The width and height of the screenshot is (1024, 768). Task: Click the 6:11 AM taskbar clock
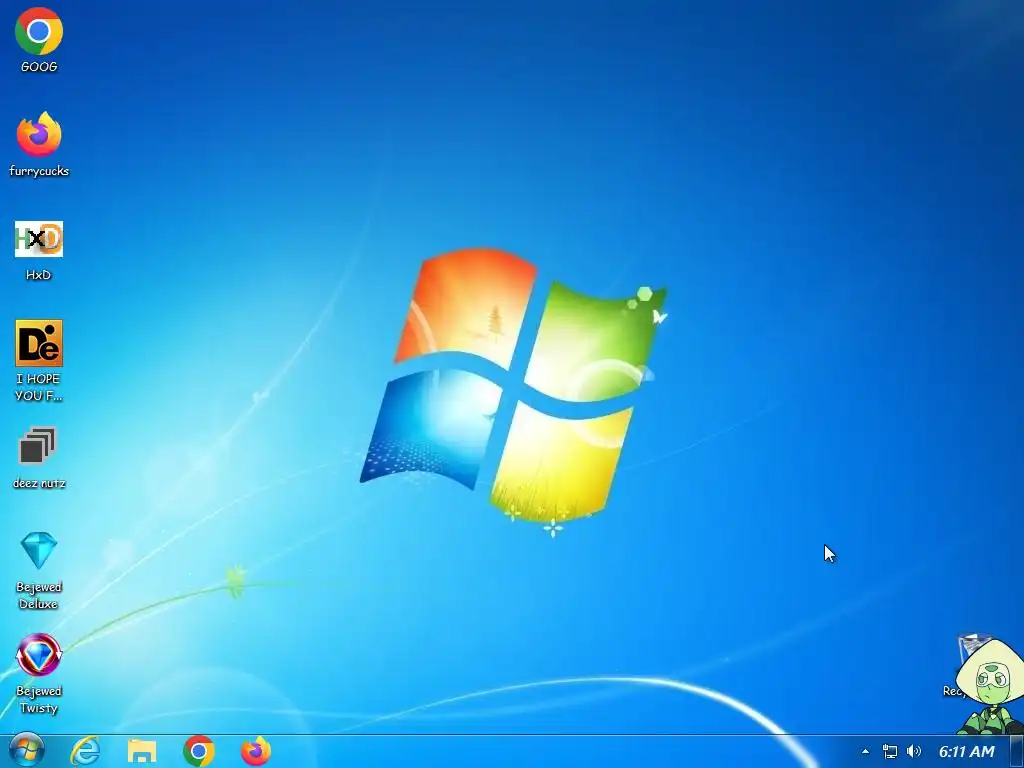[x=967, y=752]
